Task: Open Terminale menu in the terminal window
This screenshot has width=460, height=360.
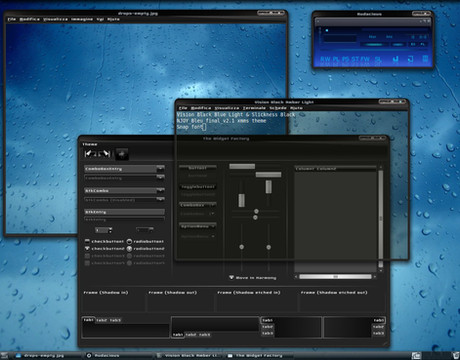Action: (x=254, y=108)
